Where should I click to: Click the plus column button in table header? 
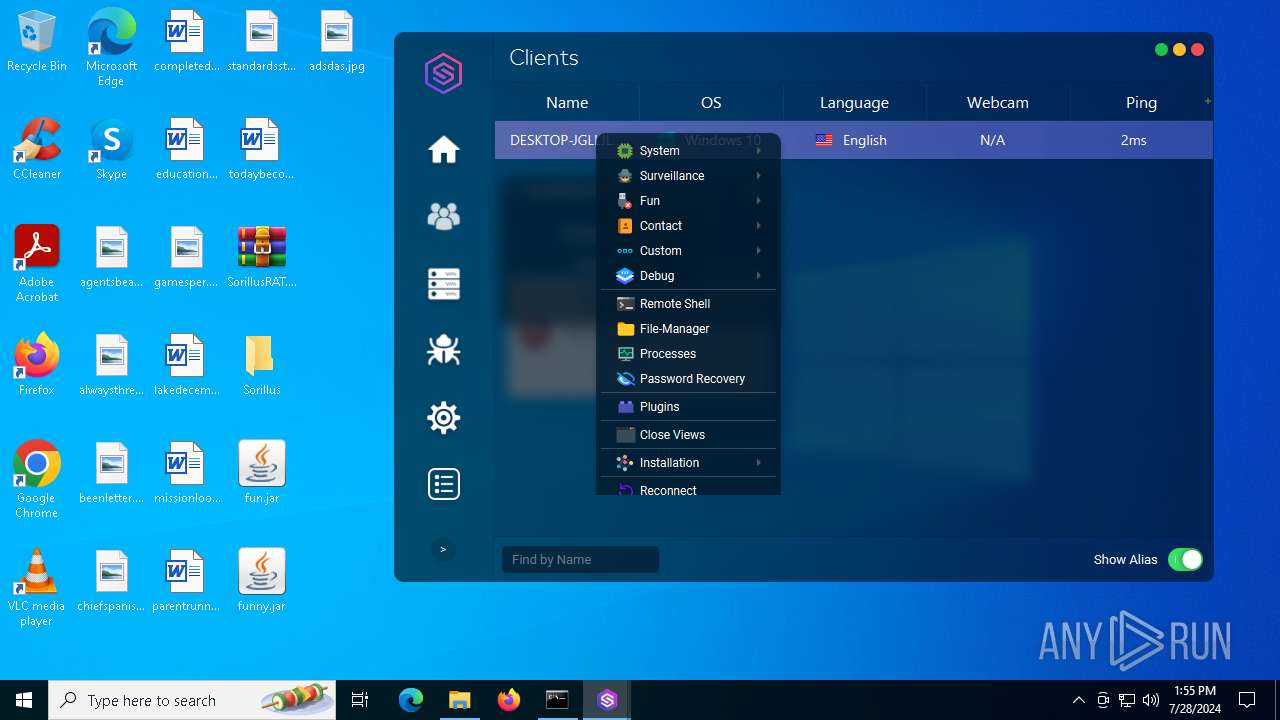coord(1208,101)
